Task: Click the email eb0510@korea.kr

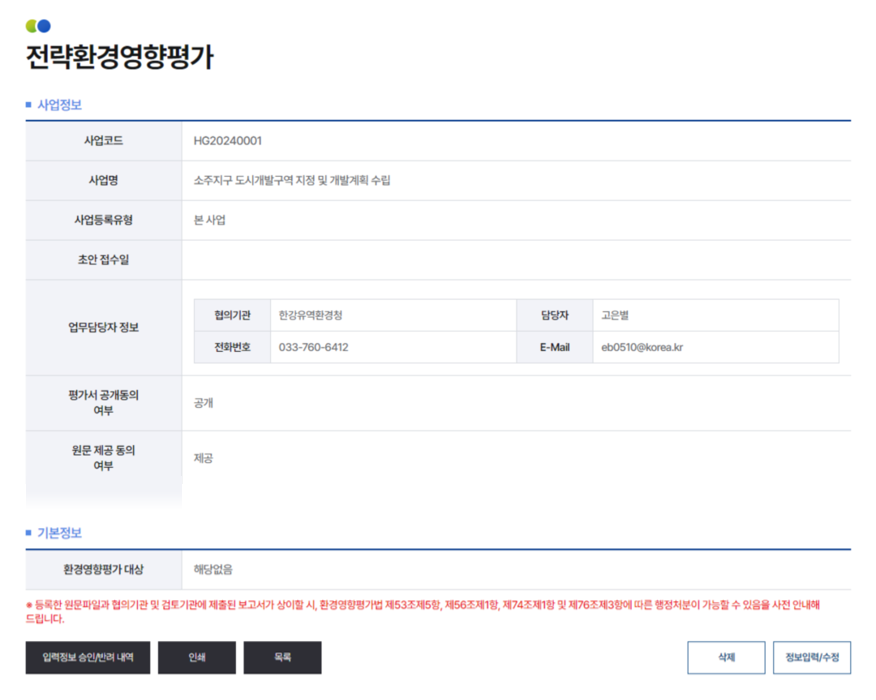Action: click(x=642, y=348)
